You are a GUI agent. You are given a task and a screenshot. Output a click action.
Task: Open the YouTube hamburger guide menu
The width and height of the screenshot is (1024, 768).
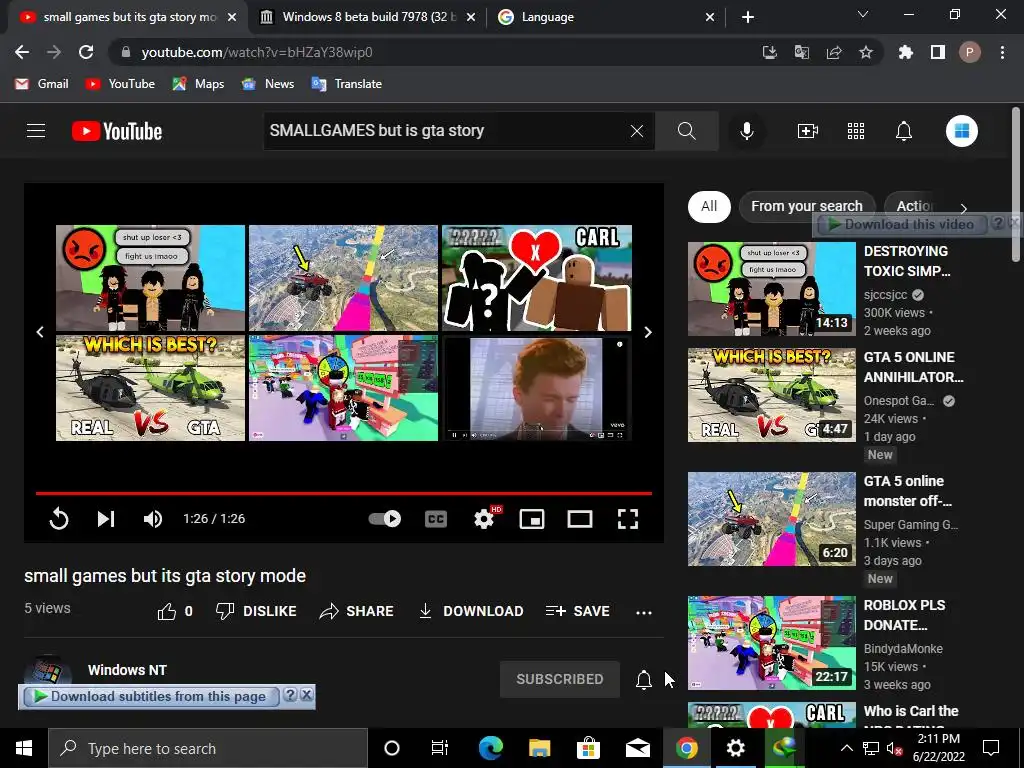(x=36, y=131)
